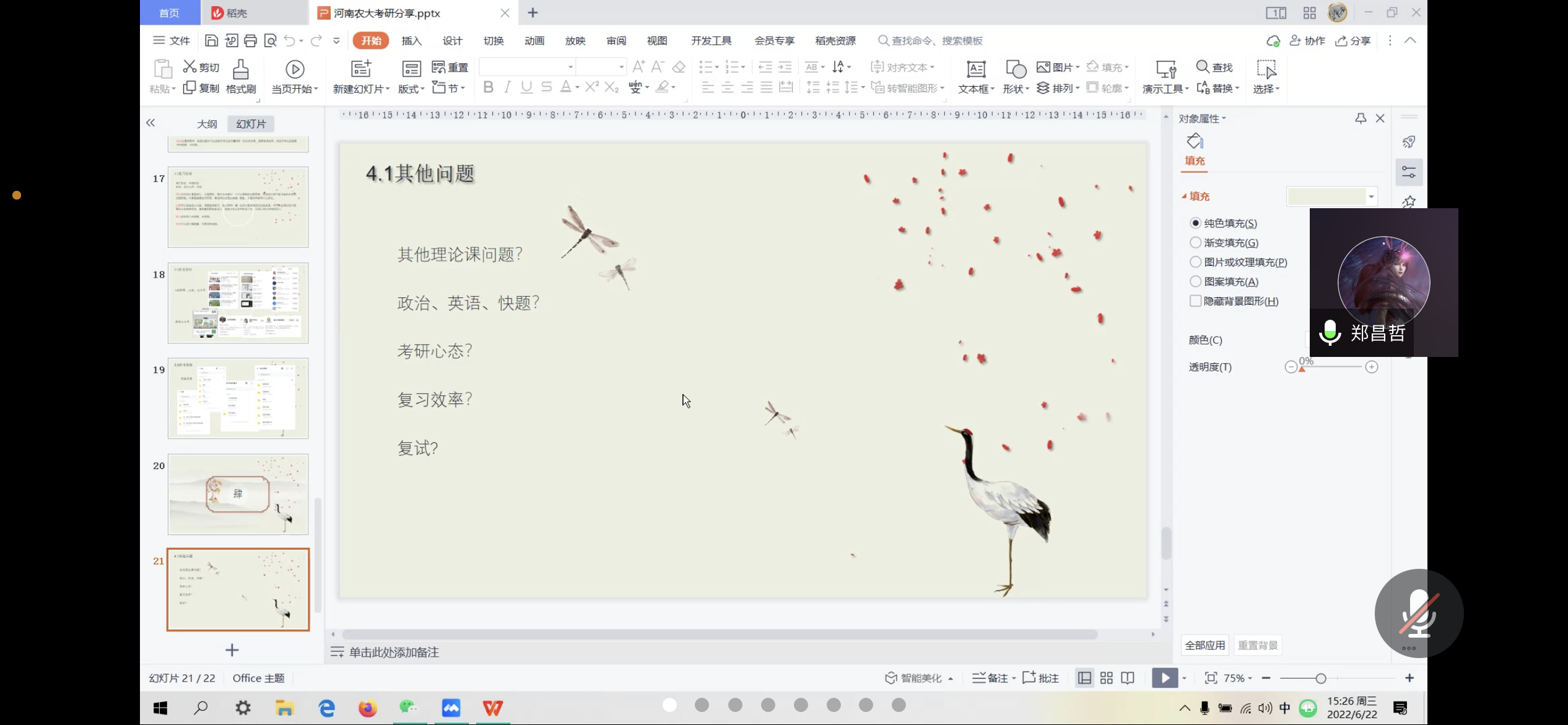Toggle Underline formatting
Image resolution: width=1568 pixels, height=725 pixels.
526,87
